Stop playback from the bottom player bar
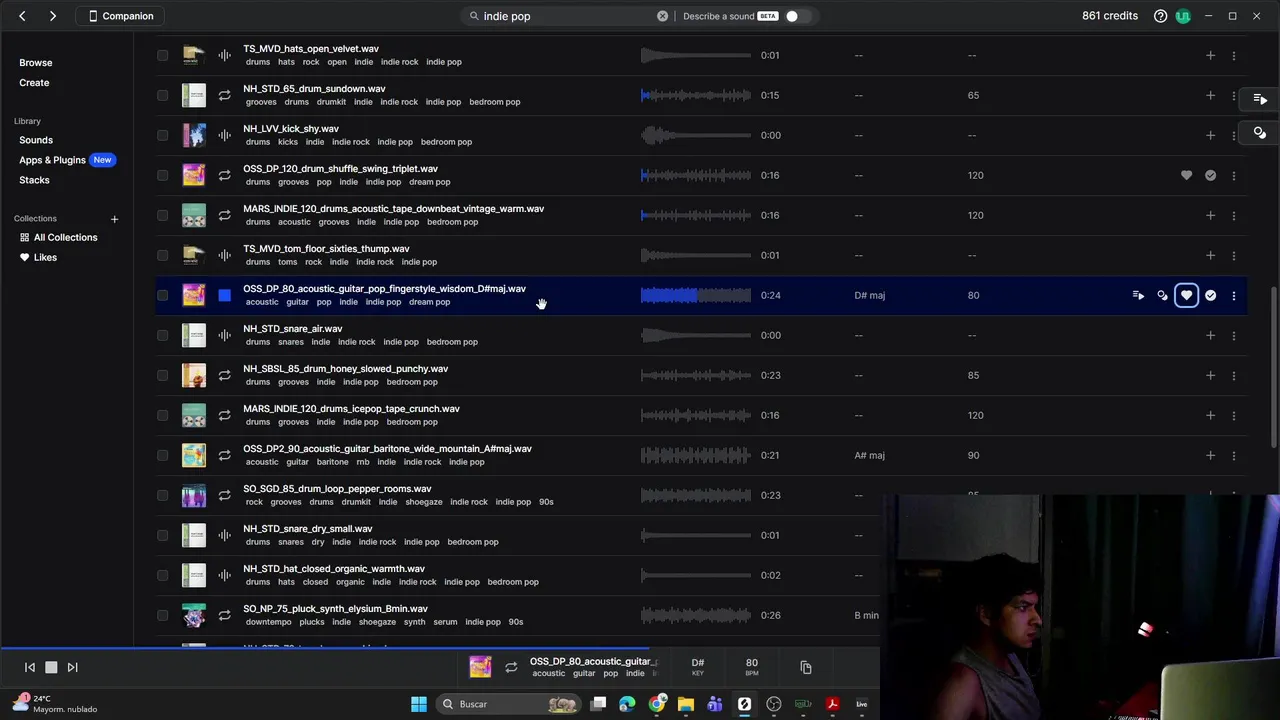Image resolution: width=1280 pixels, height=720 pixels. click(51, 667)
